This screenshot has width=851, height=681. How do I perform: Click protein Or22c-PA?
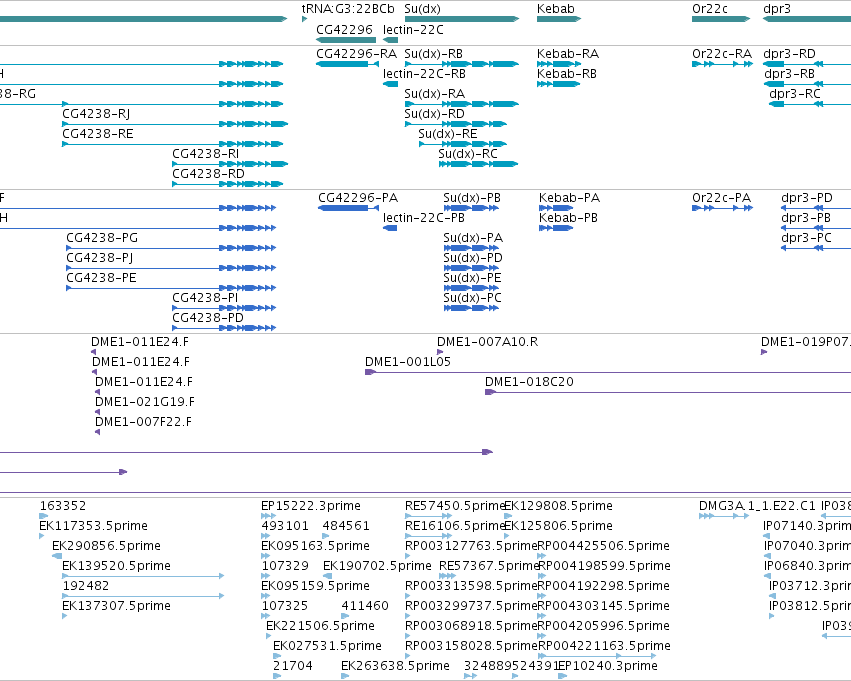(x=722, y=208)
